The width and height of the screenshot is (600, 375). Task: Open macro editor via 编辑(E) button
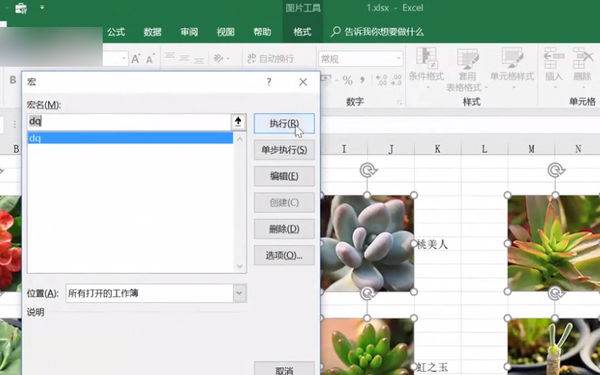(284, 176)
